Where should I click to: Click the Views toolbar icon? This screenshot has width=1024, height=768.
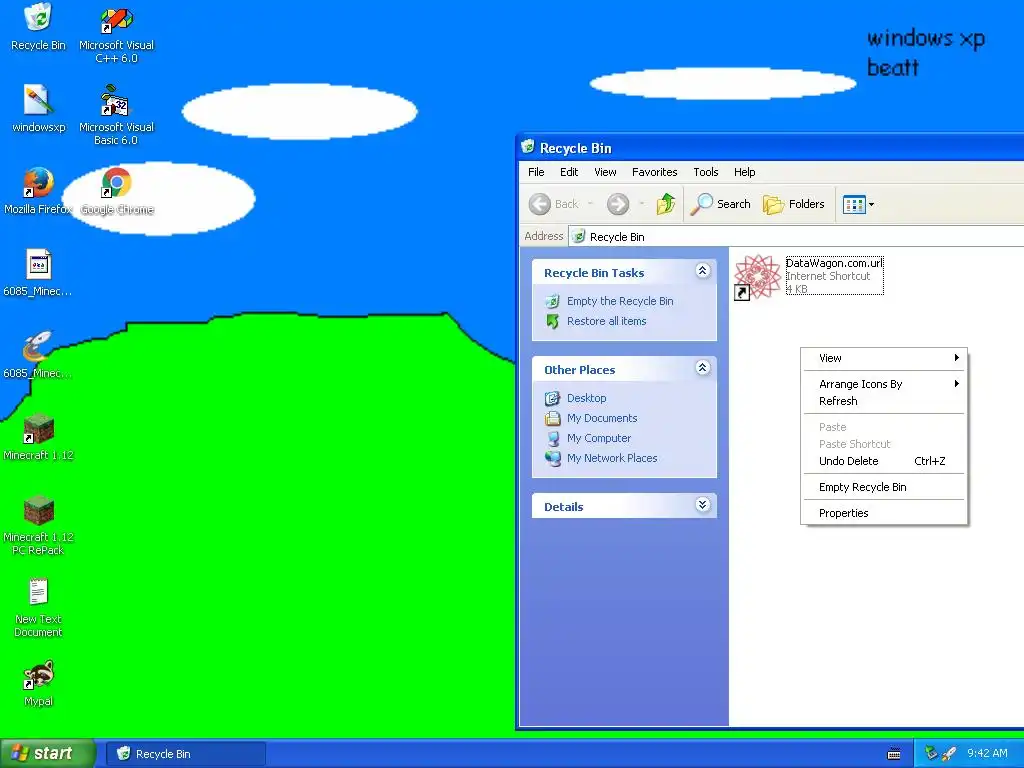pos(854,204)
